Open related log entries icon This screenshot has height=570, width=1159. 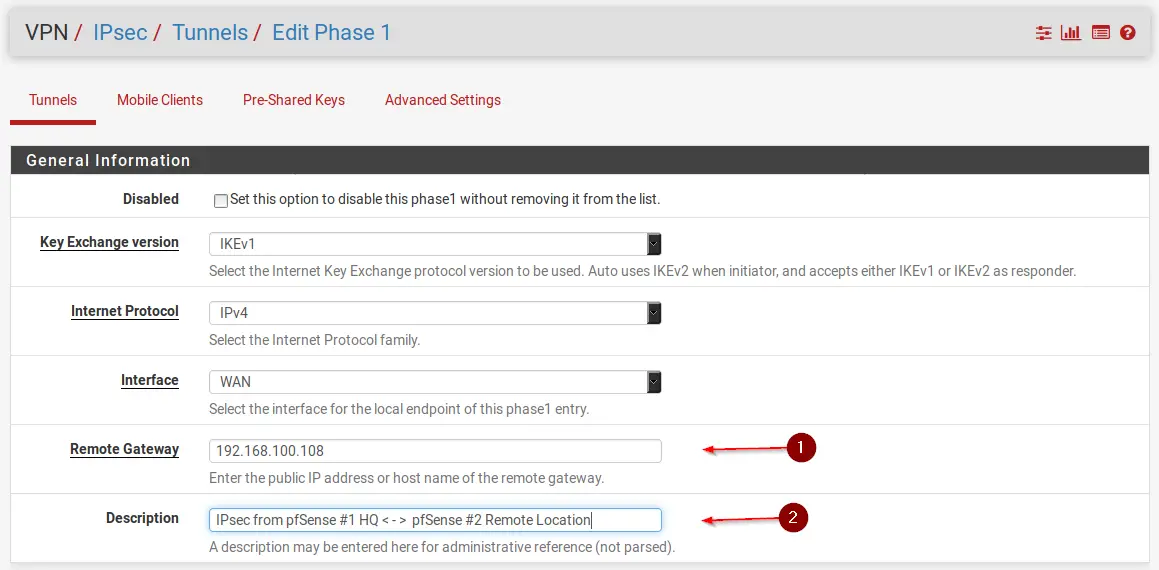pyautogui.click(x=1100, y=33)
